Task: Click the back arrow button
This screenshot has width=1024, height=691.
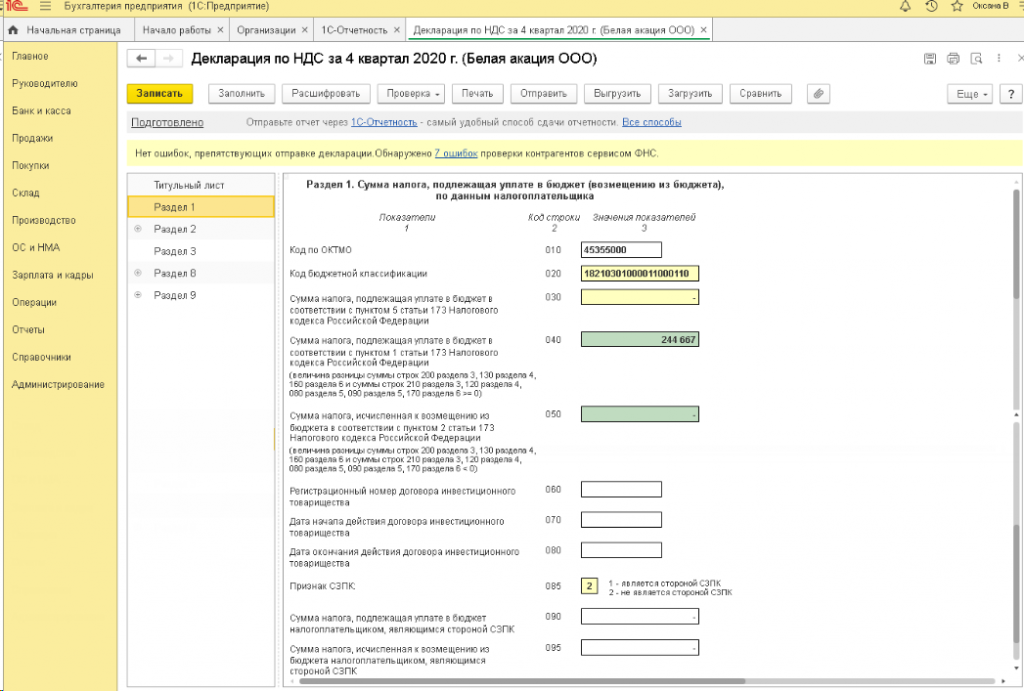Action: [141, 59]
